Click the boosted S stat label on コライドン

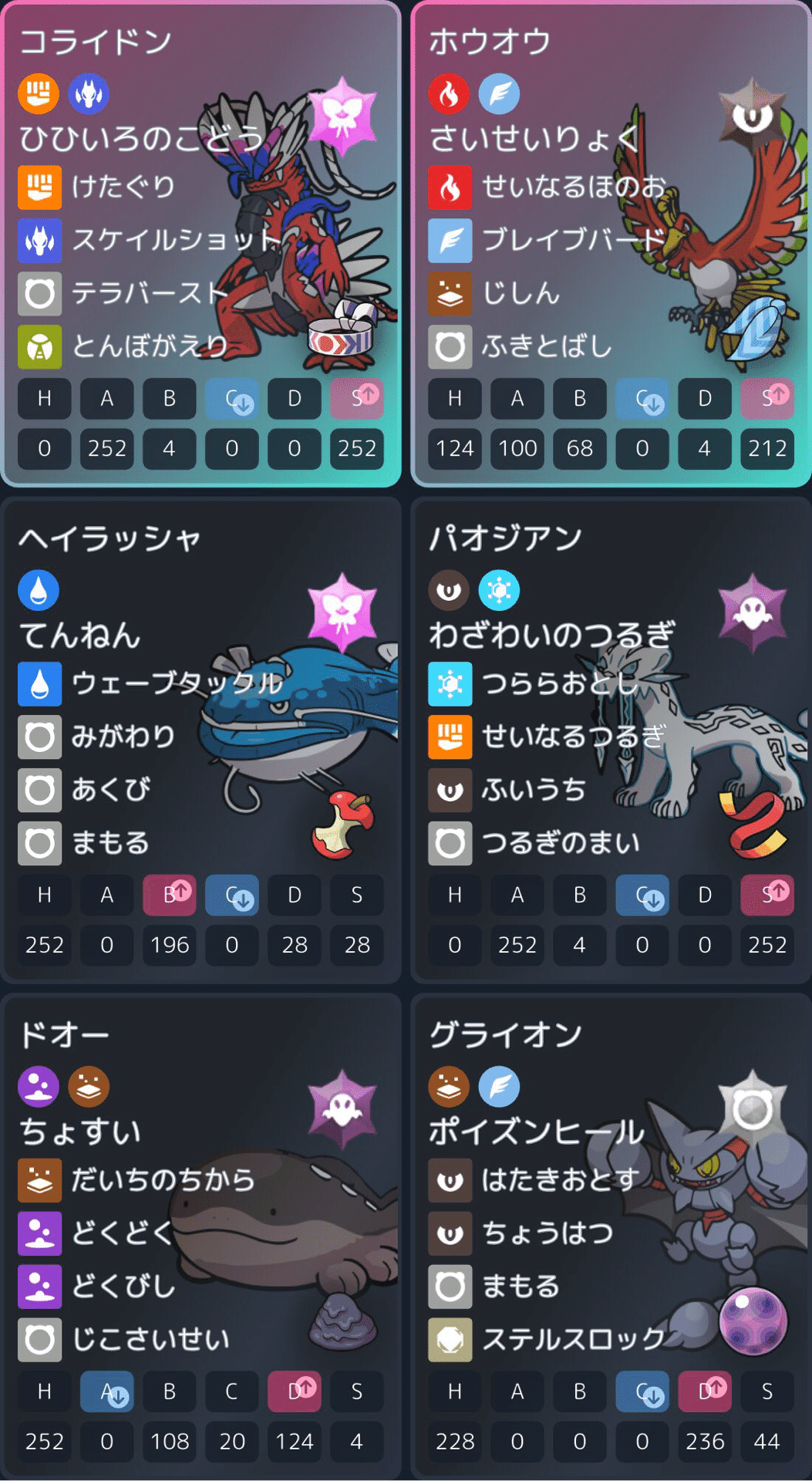click(x=357, y=399)
